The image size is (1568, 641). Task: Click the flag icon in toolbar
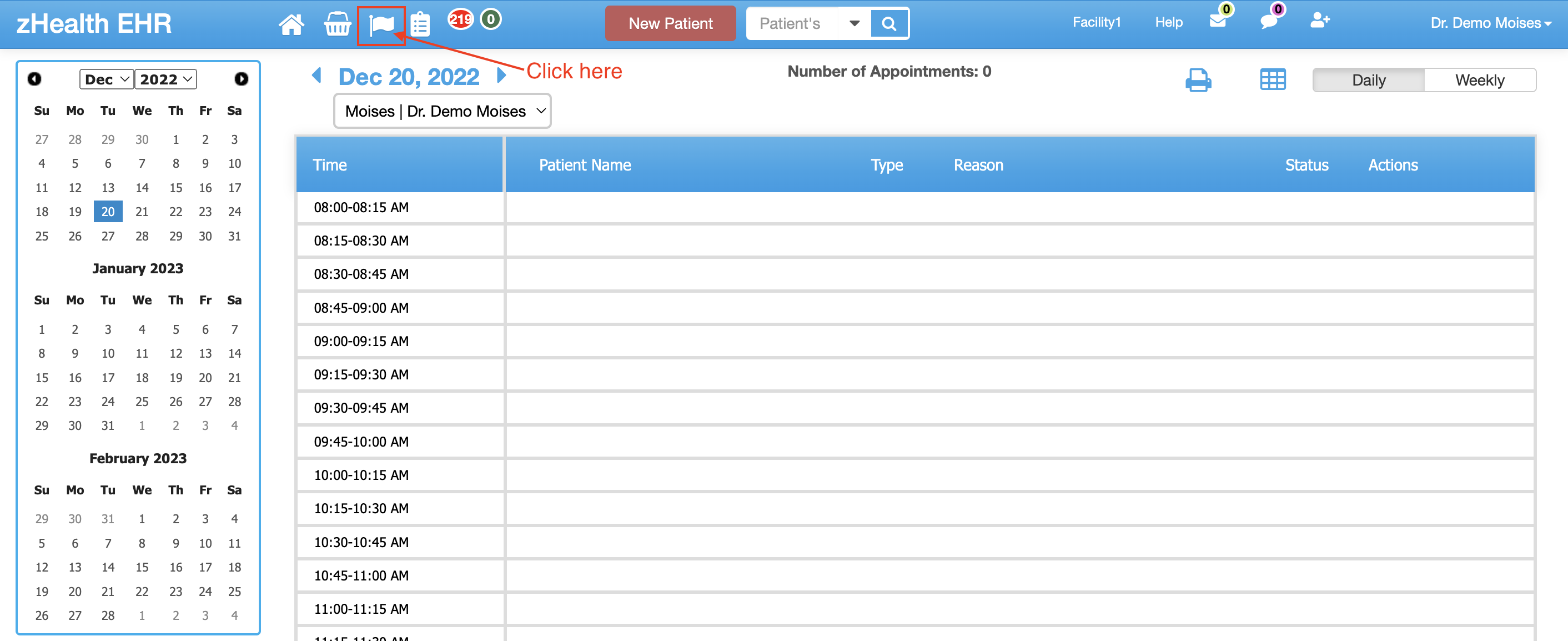(x=381, y=25)
